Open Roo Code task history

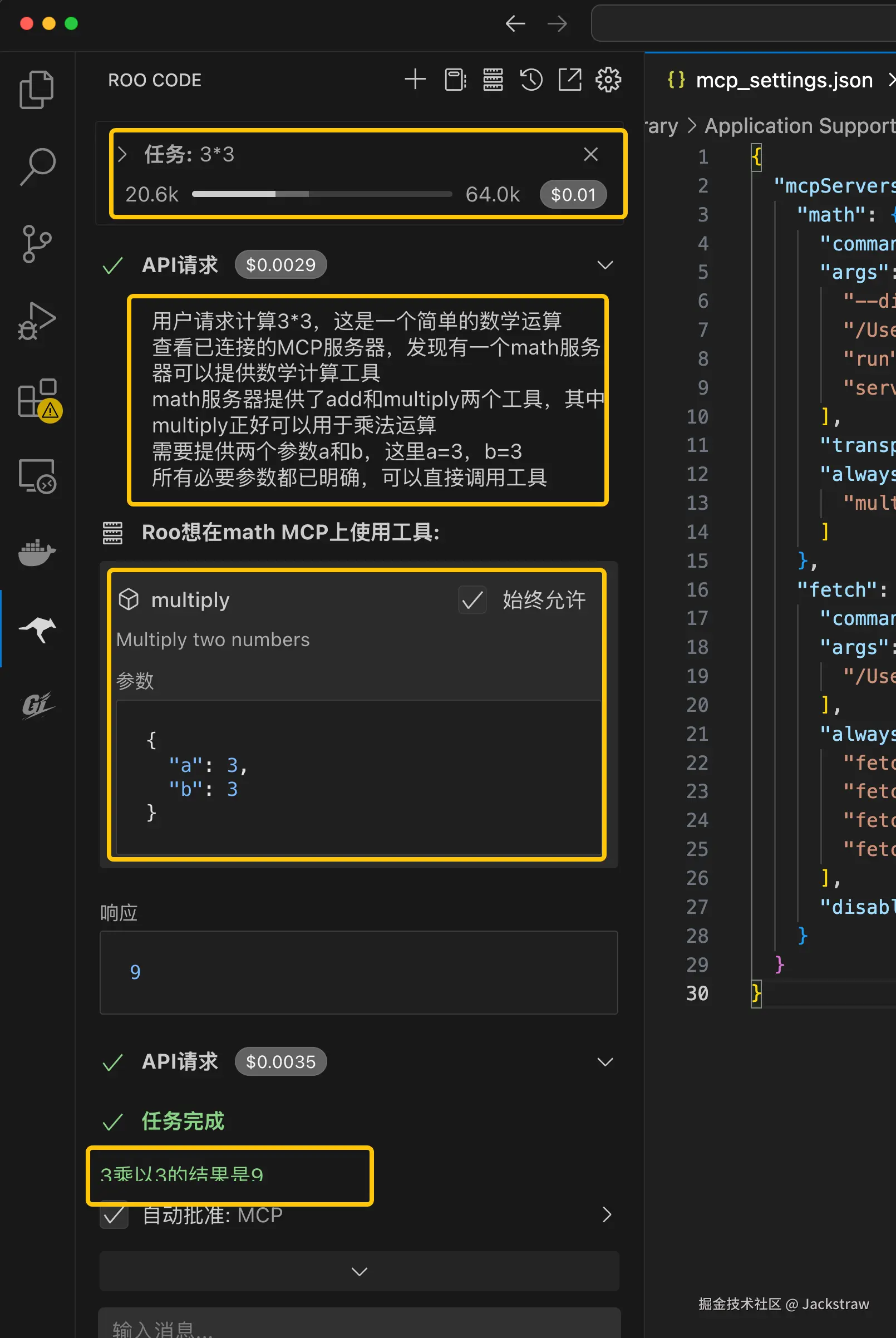531,80
